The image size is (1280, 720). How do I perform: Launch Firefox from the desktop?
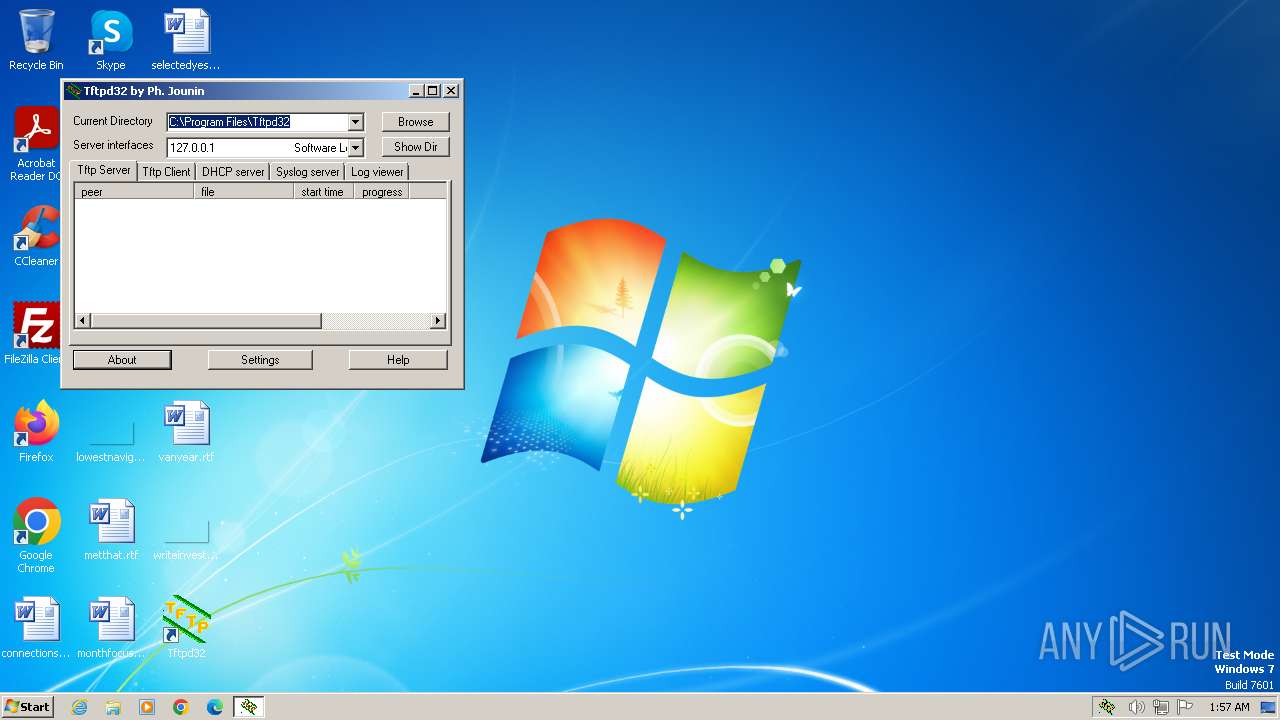[x=36, y=432]
